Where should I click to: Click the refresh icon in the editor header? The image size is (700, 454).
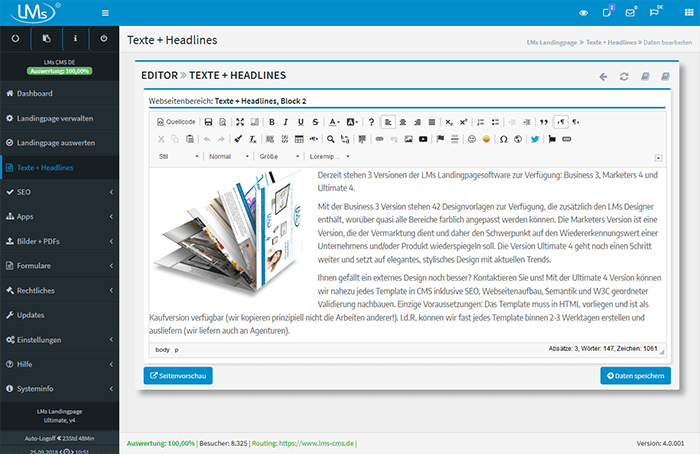(625, 76)
